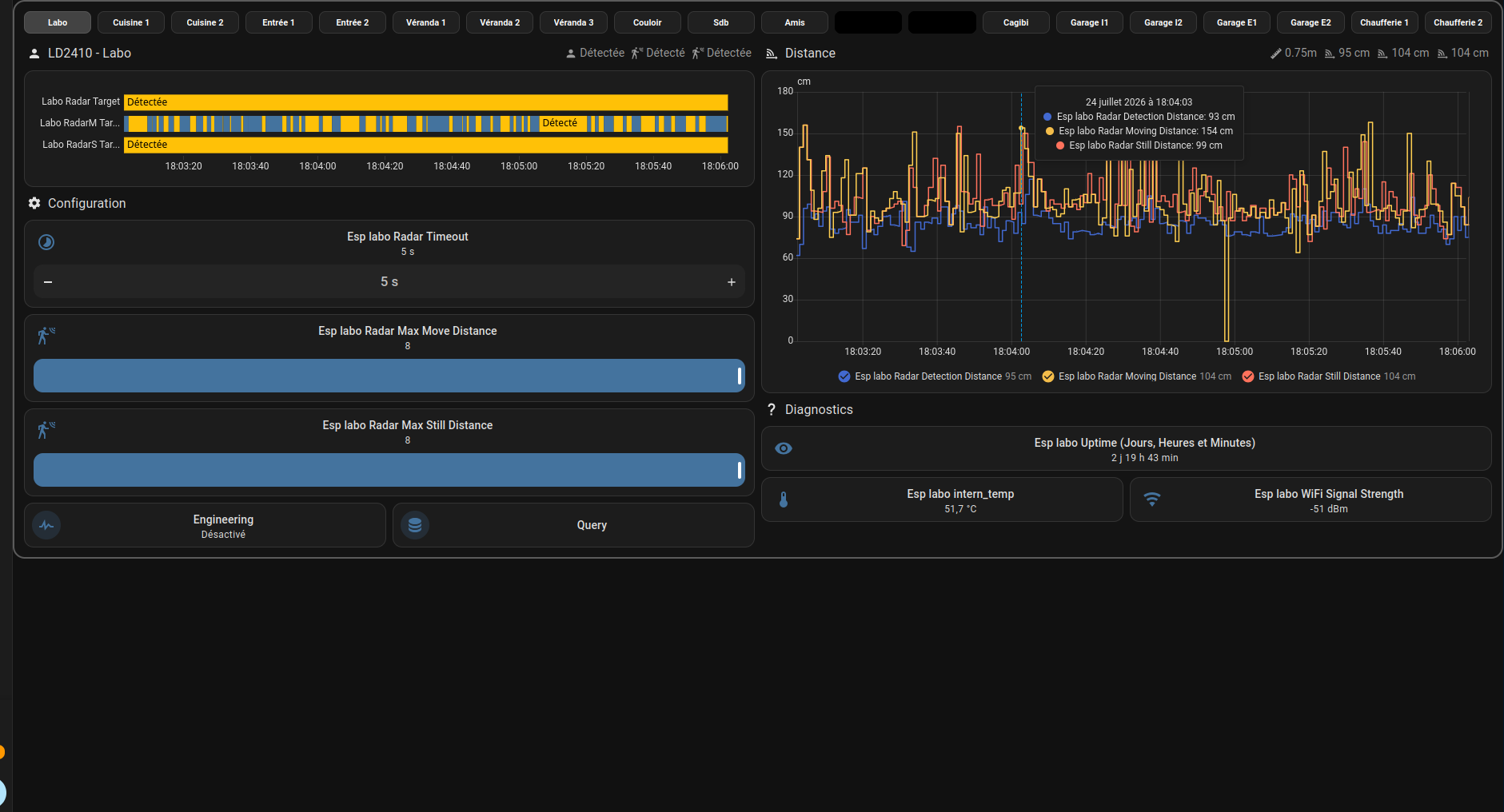Click the Diagnostics question mark icon
The image size is (1504, 812).
pyautogui.click(x=772, y=409)
